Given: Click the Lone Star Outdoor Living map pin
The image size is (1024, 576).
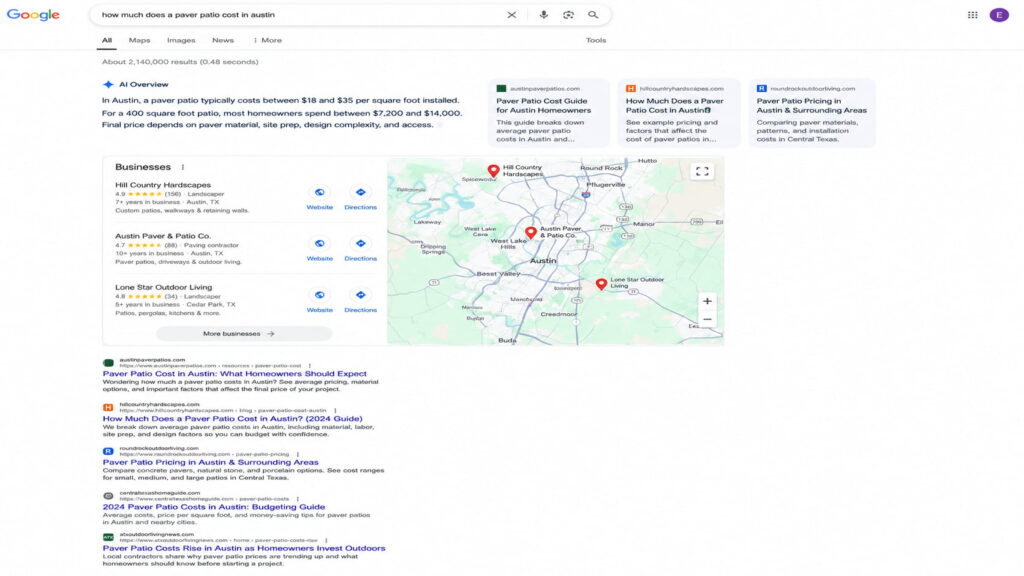Looking at the screenshot, I should [601, 283].
